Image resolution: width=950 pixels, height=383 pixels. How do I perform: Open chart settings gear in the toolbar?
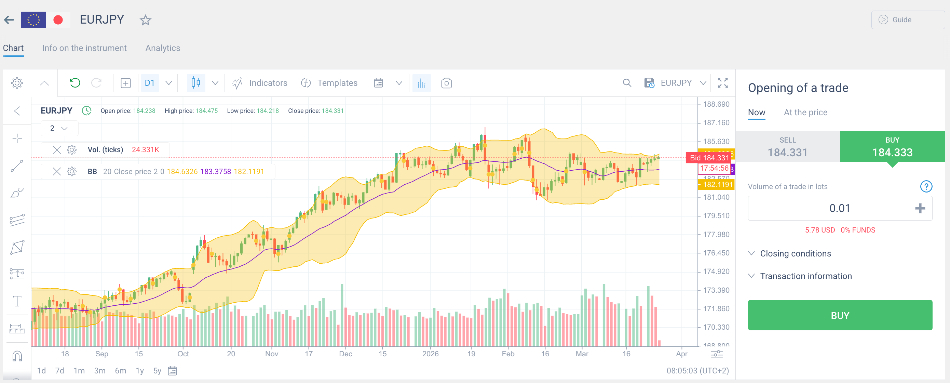click(x=17, y=83)
